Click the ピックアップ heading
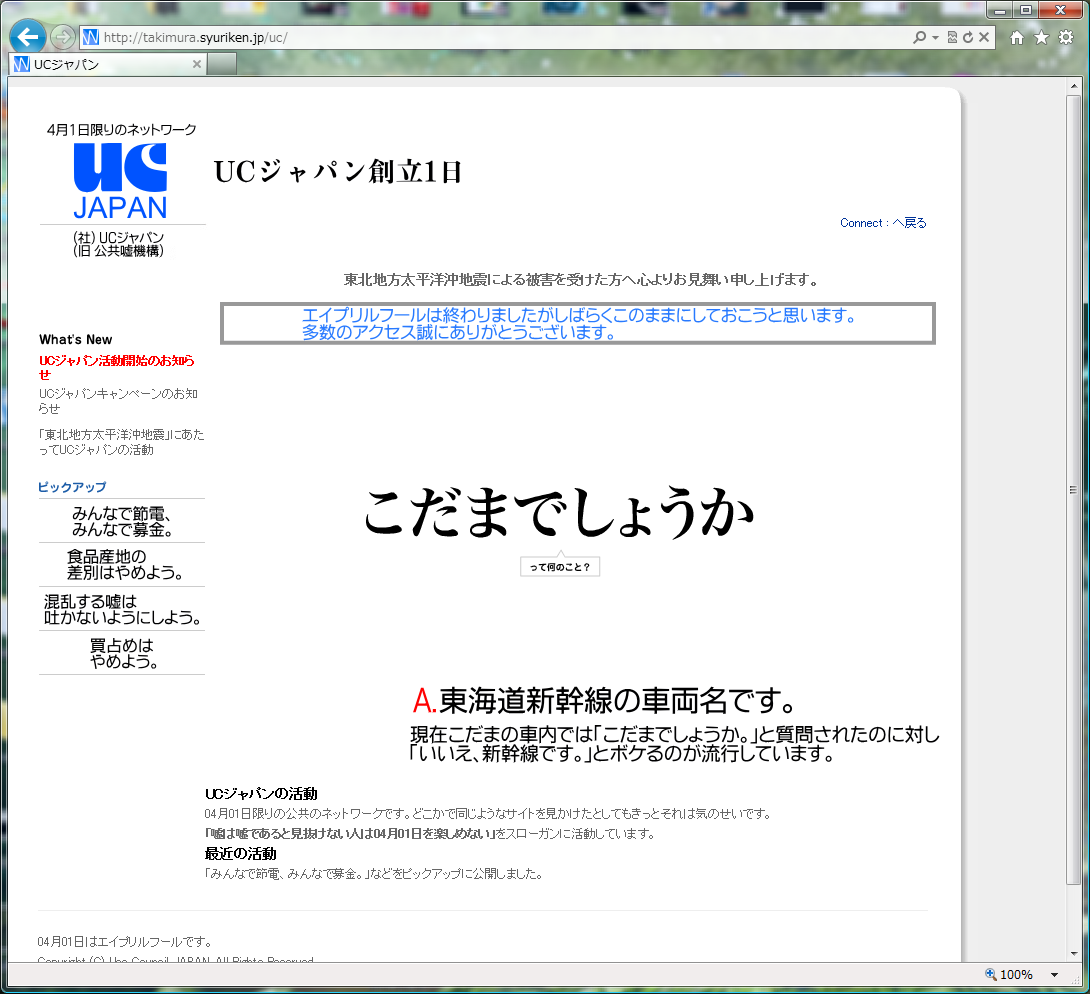The height and width of the screenshot is (994, 1090). (72, 487)
